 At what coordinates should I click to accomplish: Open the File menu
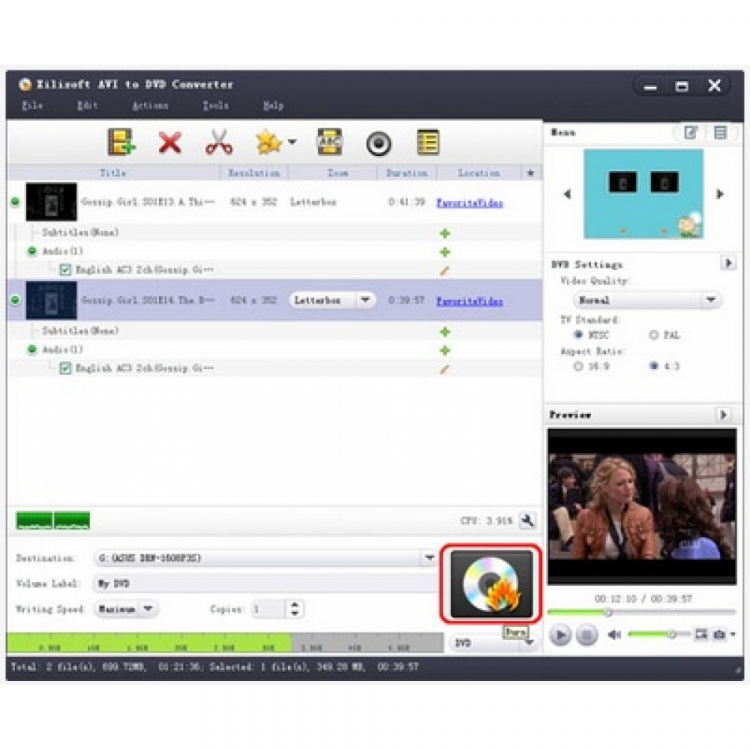click(33, 105)
